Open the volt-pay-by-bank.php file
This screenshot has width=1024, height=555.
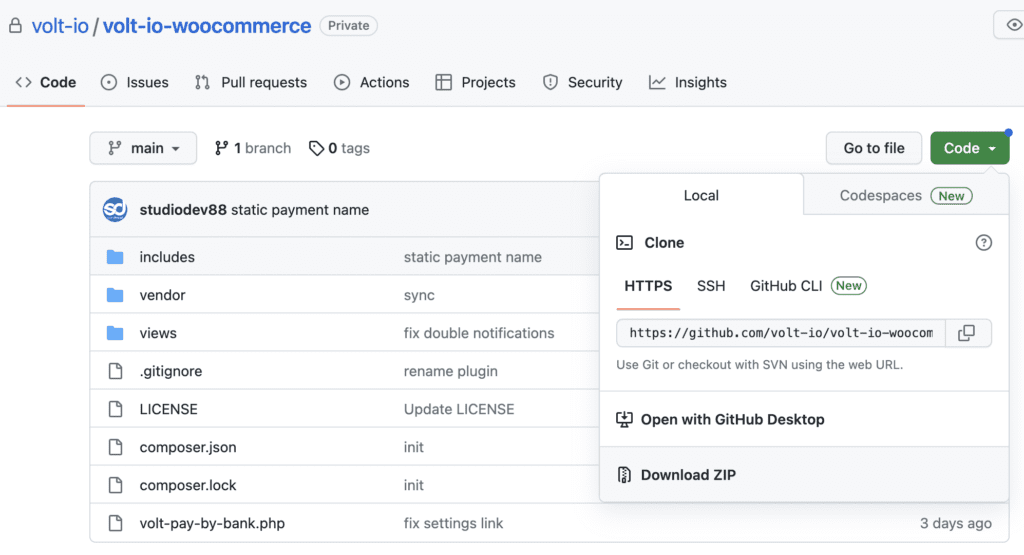coord(212,523)
